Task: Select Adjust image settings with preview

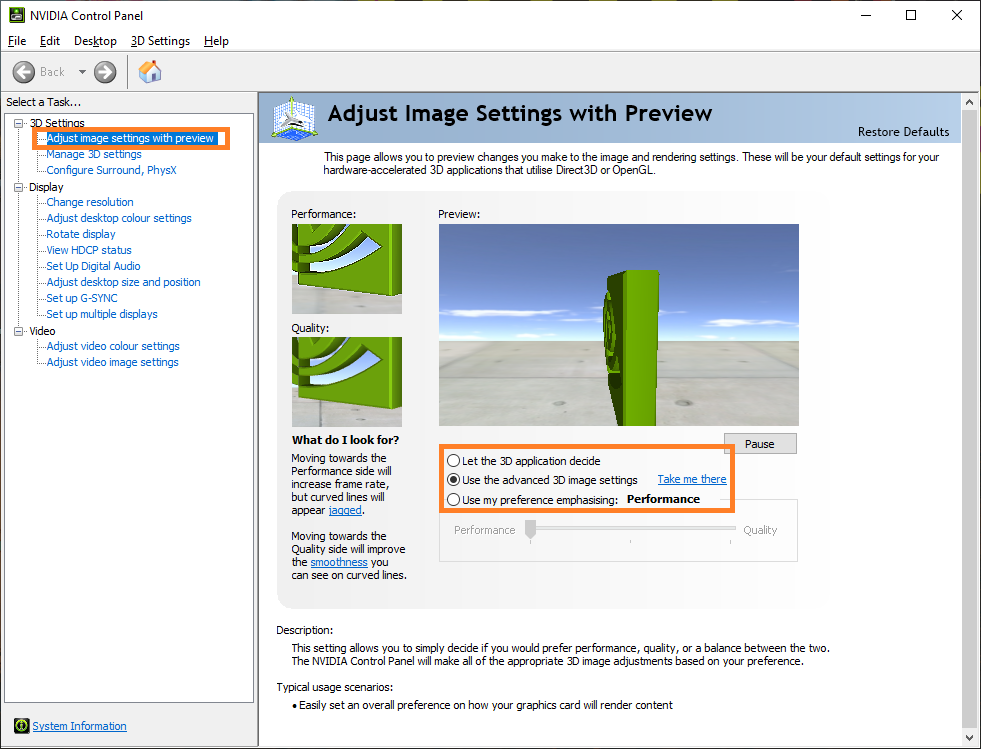Action: click(x=130, y=138)
